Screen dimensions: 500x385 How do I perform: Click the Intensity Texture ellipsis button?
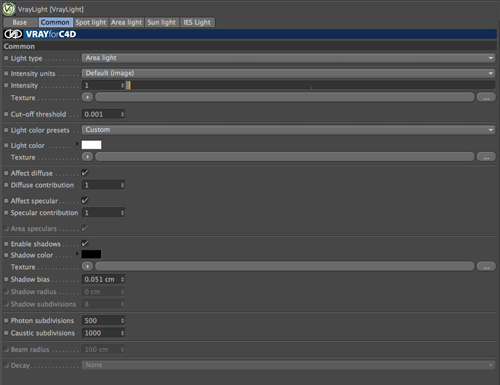(486, 97)
